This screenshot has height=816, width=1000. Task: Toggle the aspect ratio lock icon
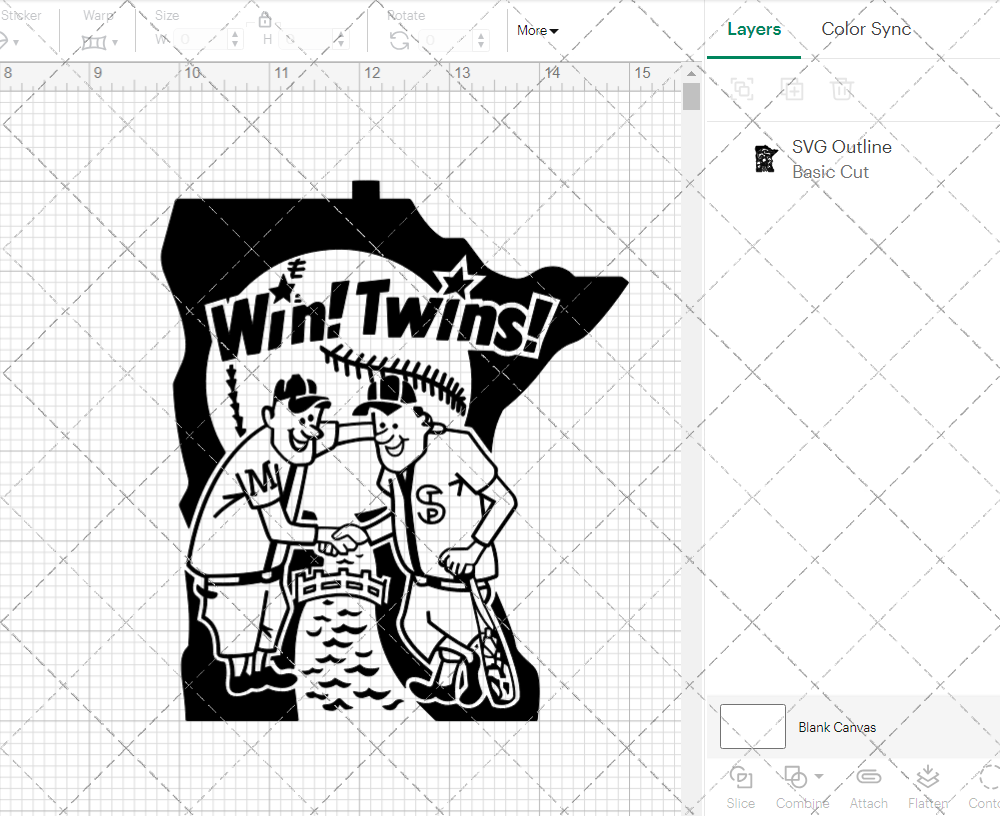tap(265, 19)
